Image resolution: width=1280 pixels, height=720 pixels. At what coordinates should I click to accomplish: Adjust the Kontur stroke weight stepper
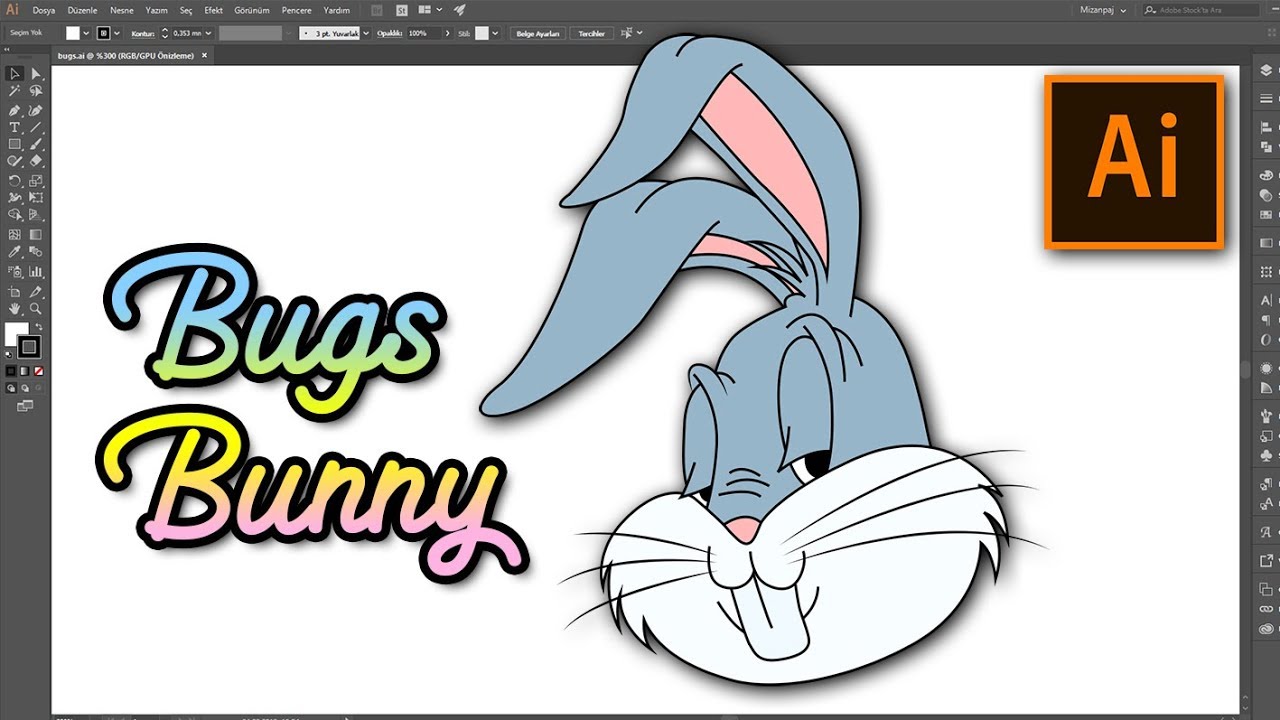[x=166, y=33]
